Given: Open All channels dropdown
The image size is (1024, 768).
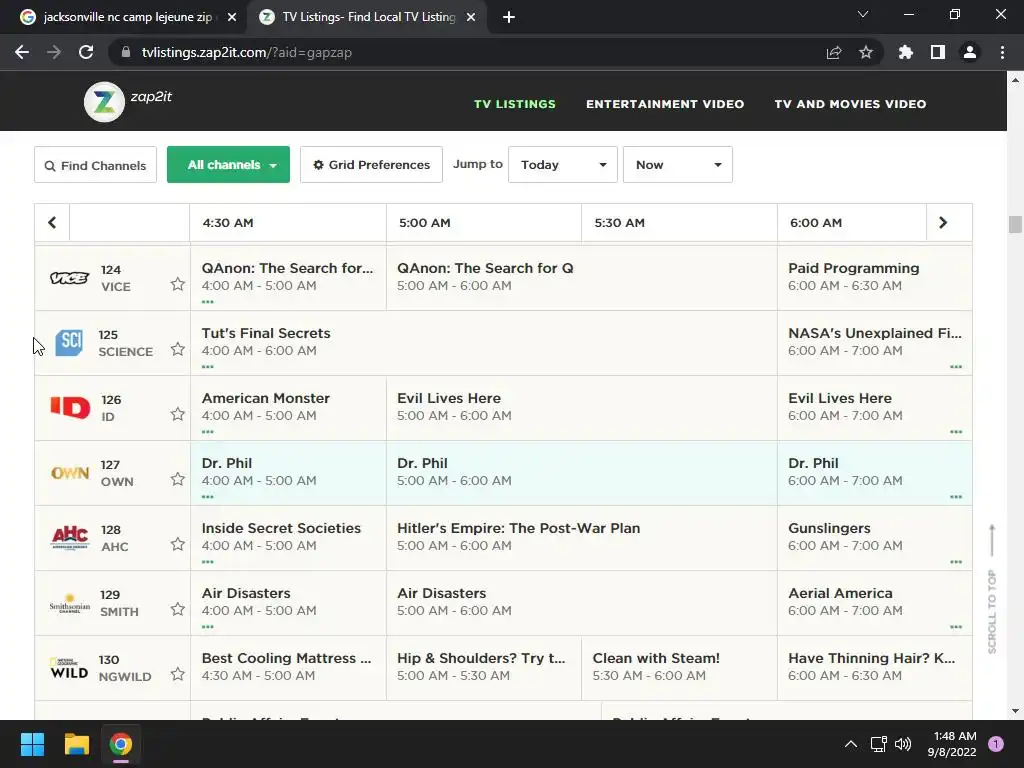Looking at the screenshot, I should [228, 165].
